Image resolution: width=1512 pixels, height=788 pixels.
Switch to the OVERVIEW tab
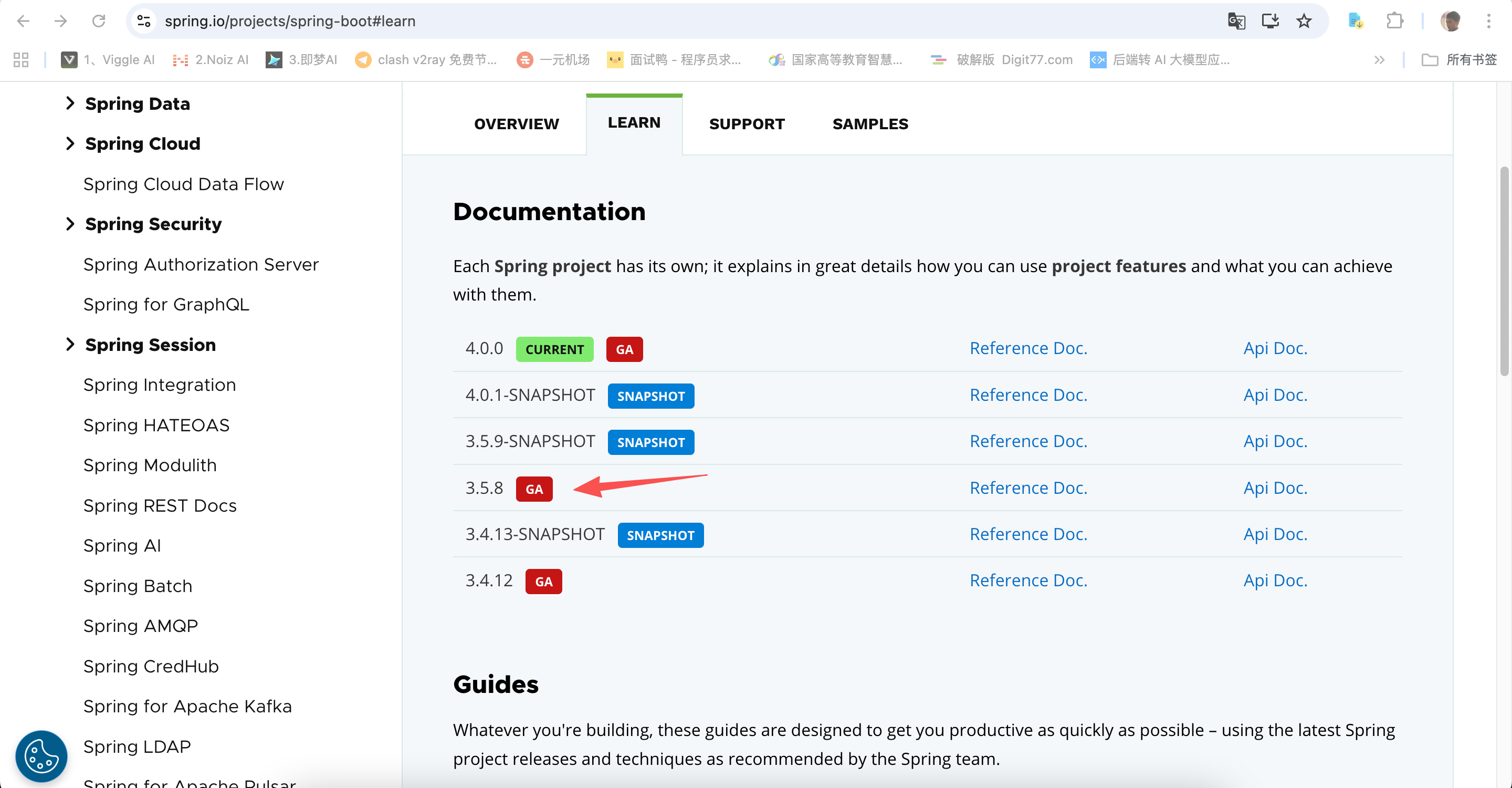pos(516,124)
